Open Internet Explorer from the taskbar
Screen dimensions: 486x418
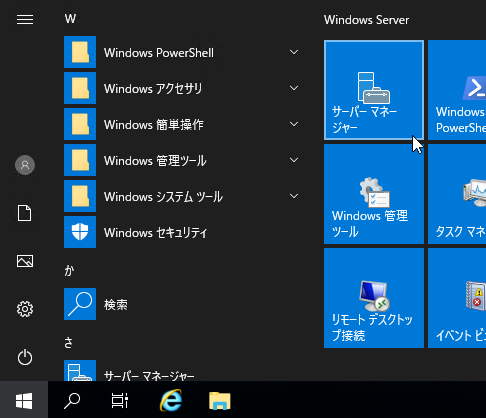pyautogui.click(x=171, y=400)
